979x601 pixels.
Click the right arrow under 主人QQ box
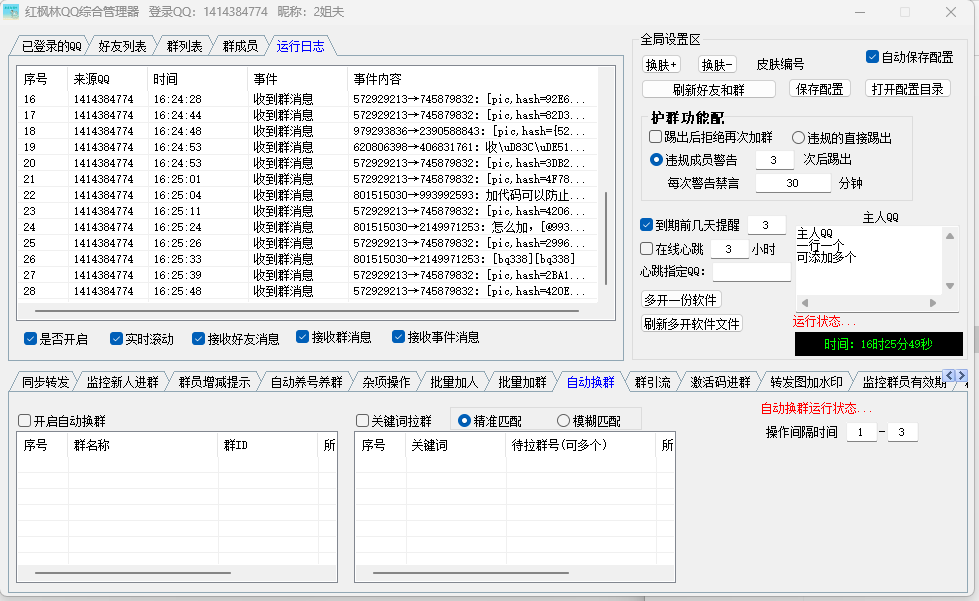click(x=934, y=303)
